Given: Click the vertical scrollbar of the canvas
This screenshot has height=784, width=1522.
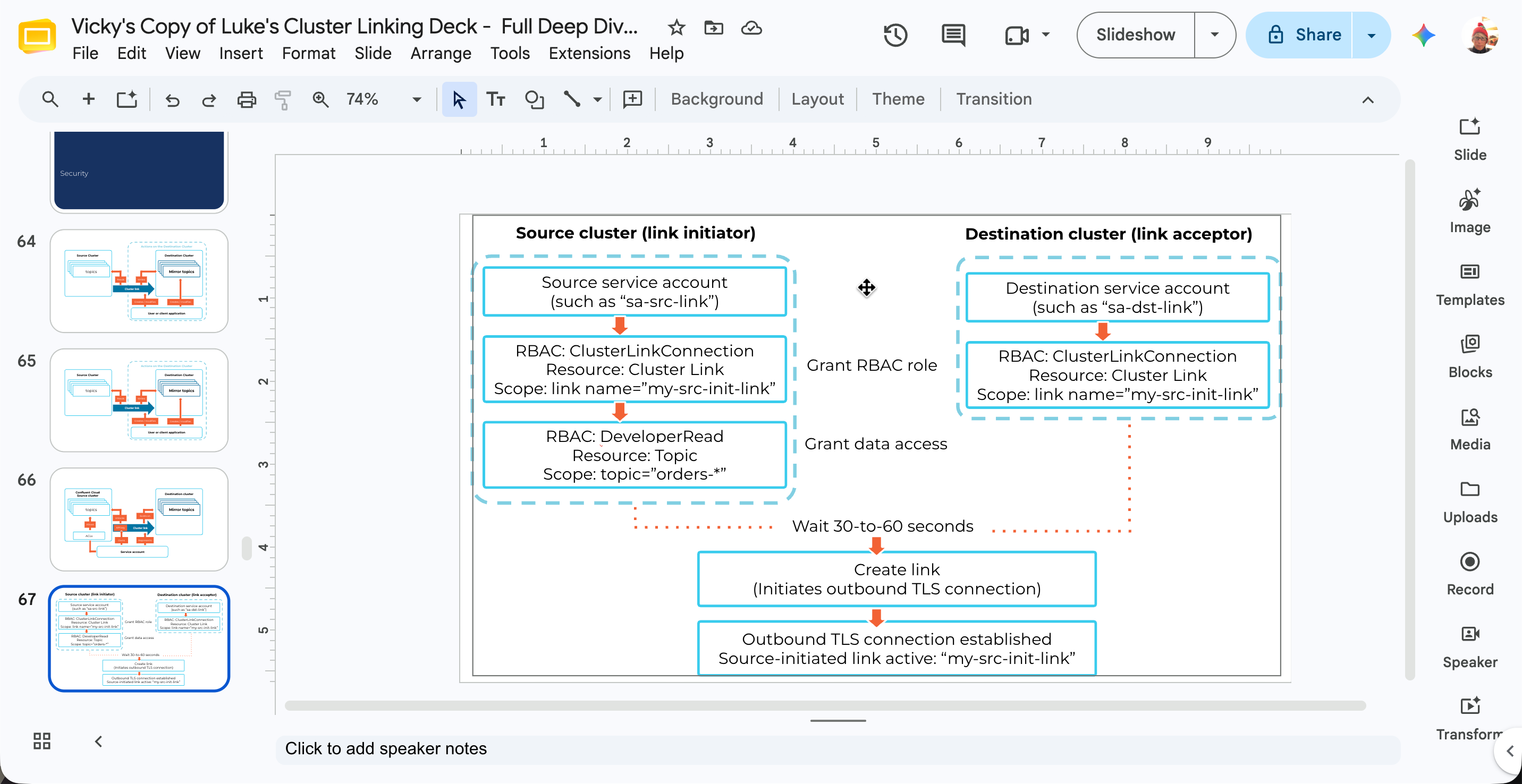Looking at the screenshot, I should (1410, 419).
